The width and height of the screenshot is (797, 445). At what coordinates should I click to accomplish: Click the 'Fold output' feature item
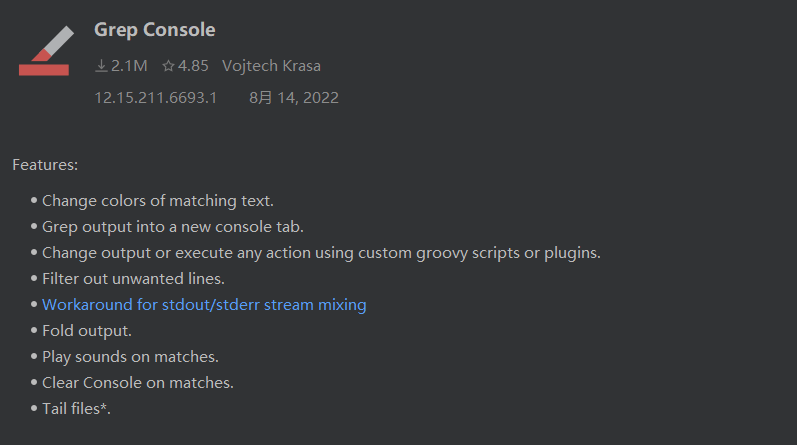pyautogui.click(x=87, y=331)
